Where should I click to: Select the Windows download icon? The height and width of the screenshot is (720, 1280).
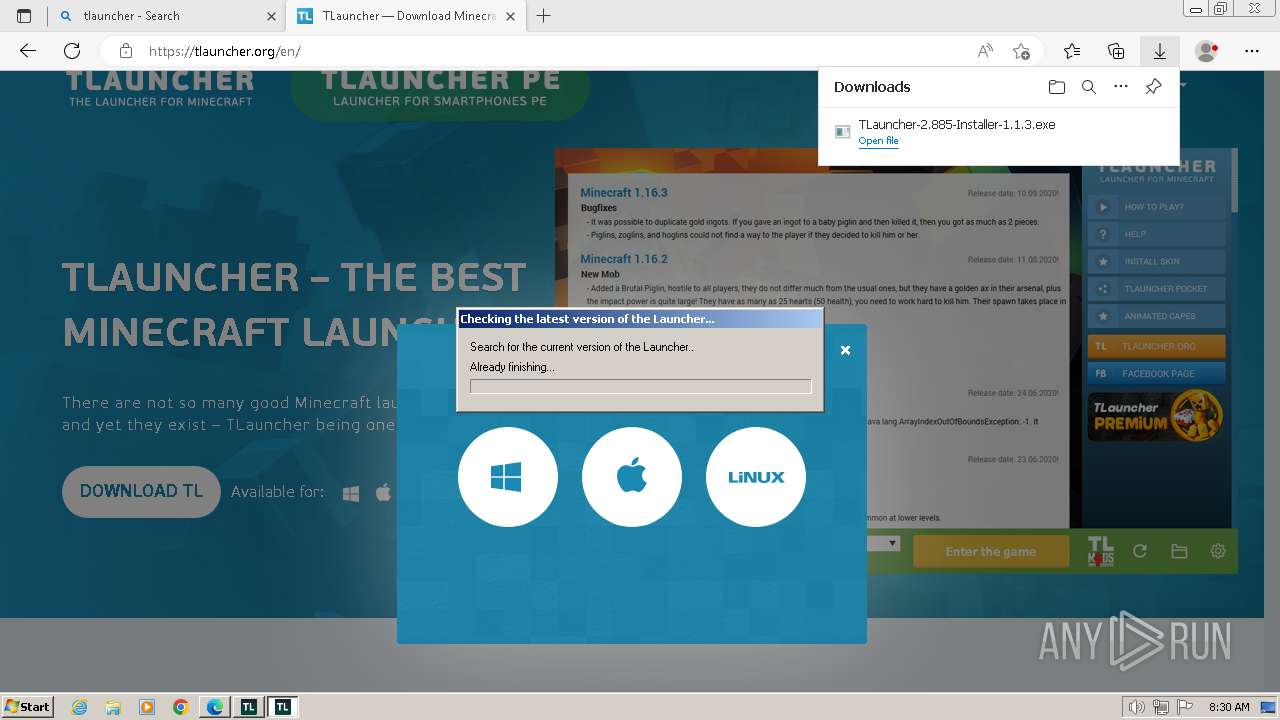(x=507, y=477)
